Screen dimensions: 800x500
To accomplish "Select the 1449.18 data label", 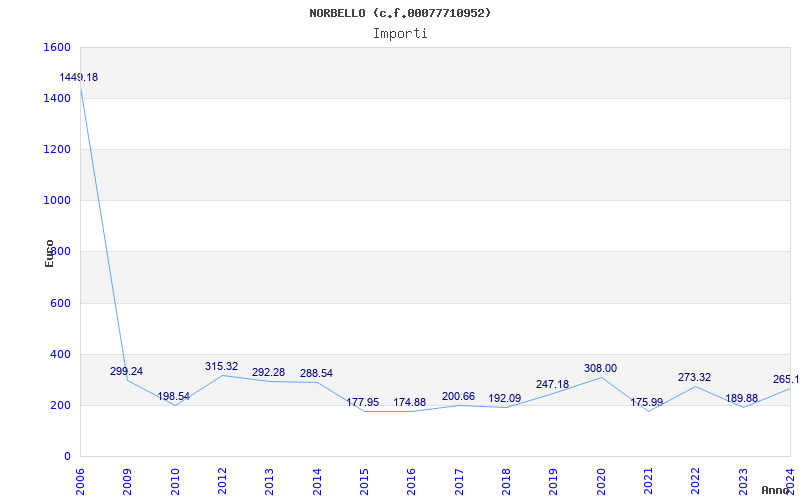I will 79,78.
